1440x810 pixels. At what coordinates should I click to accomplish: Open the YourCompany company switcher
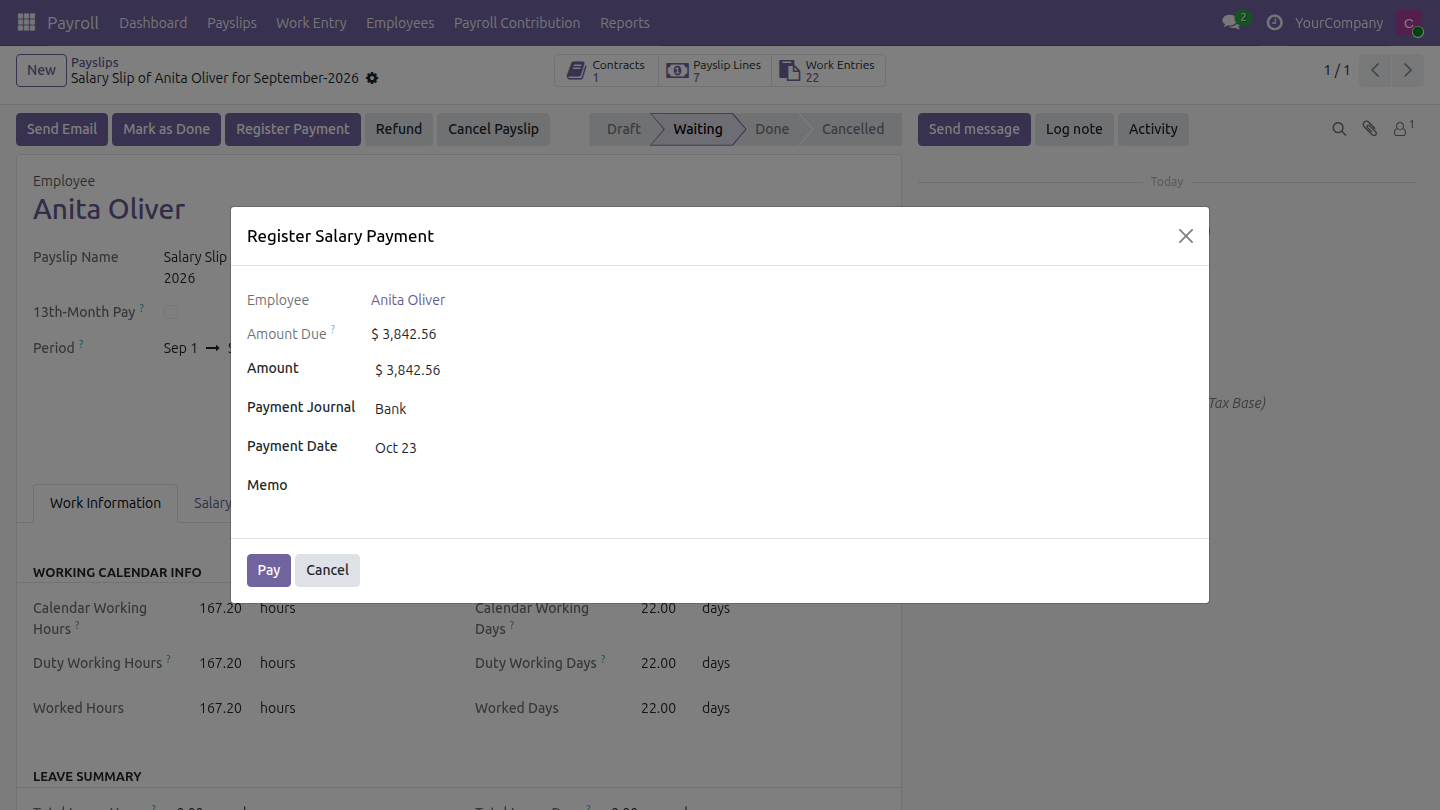pyautogui.click(x=1339, y=23)
